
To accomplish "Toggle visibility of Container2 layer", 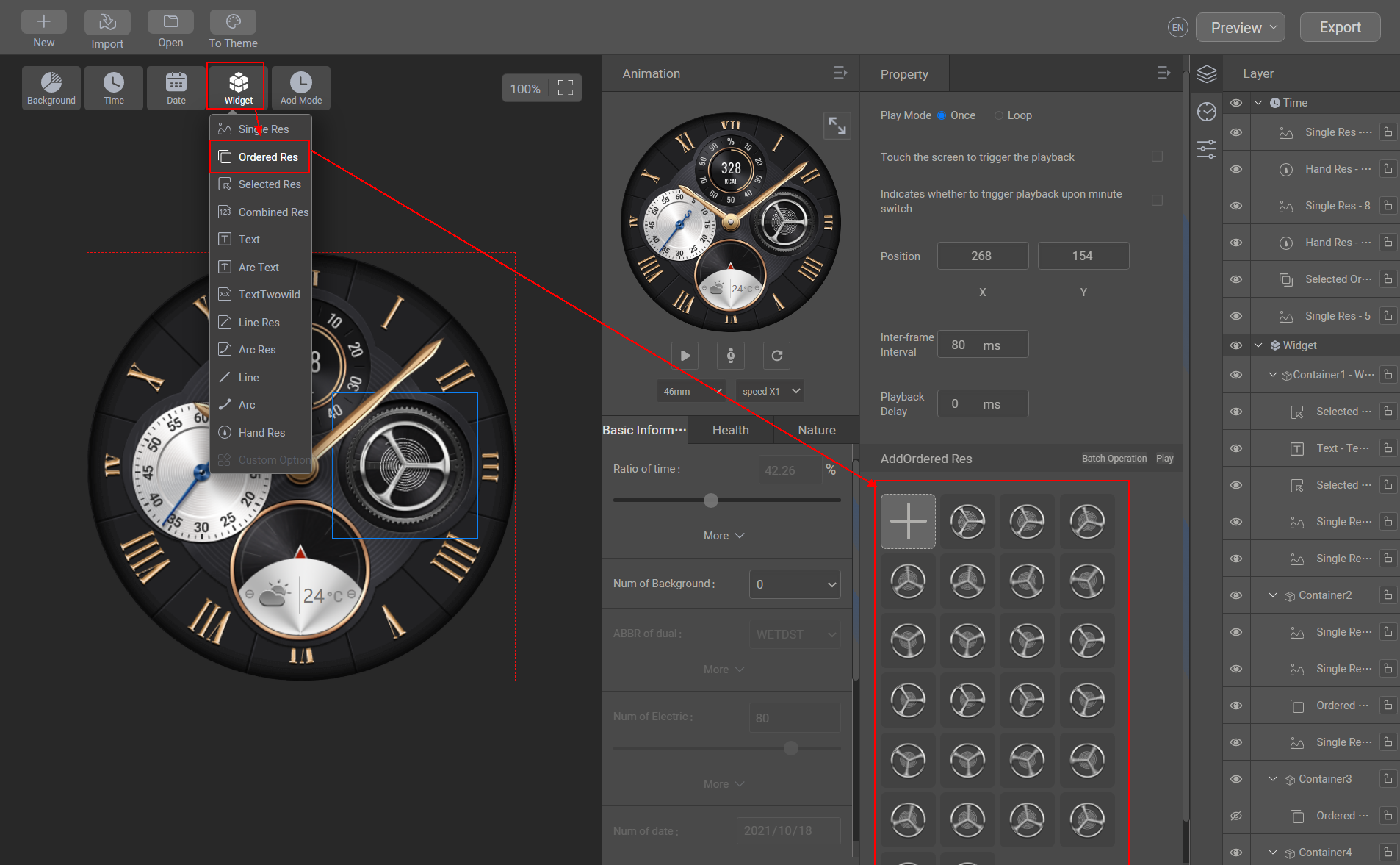I will coord(1236,595).
